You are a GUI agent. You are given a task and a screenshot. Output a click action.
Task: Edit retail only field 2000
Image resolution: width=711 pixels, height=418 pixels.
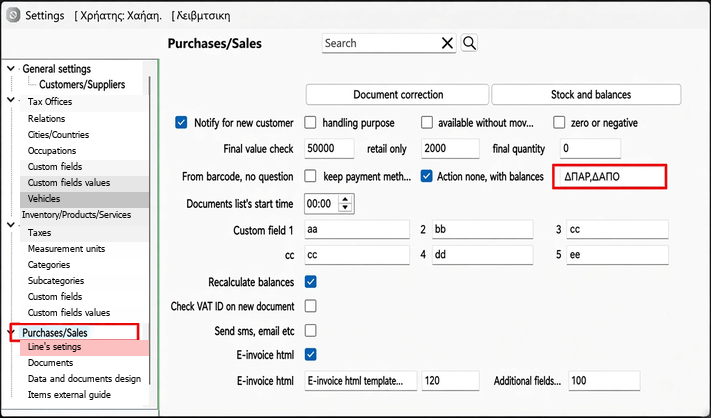coord(450,149)
